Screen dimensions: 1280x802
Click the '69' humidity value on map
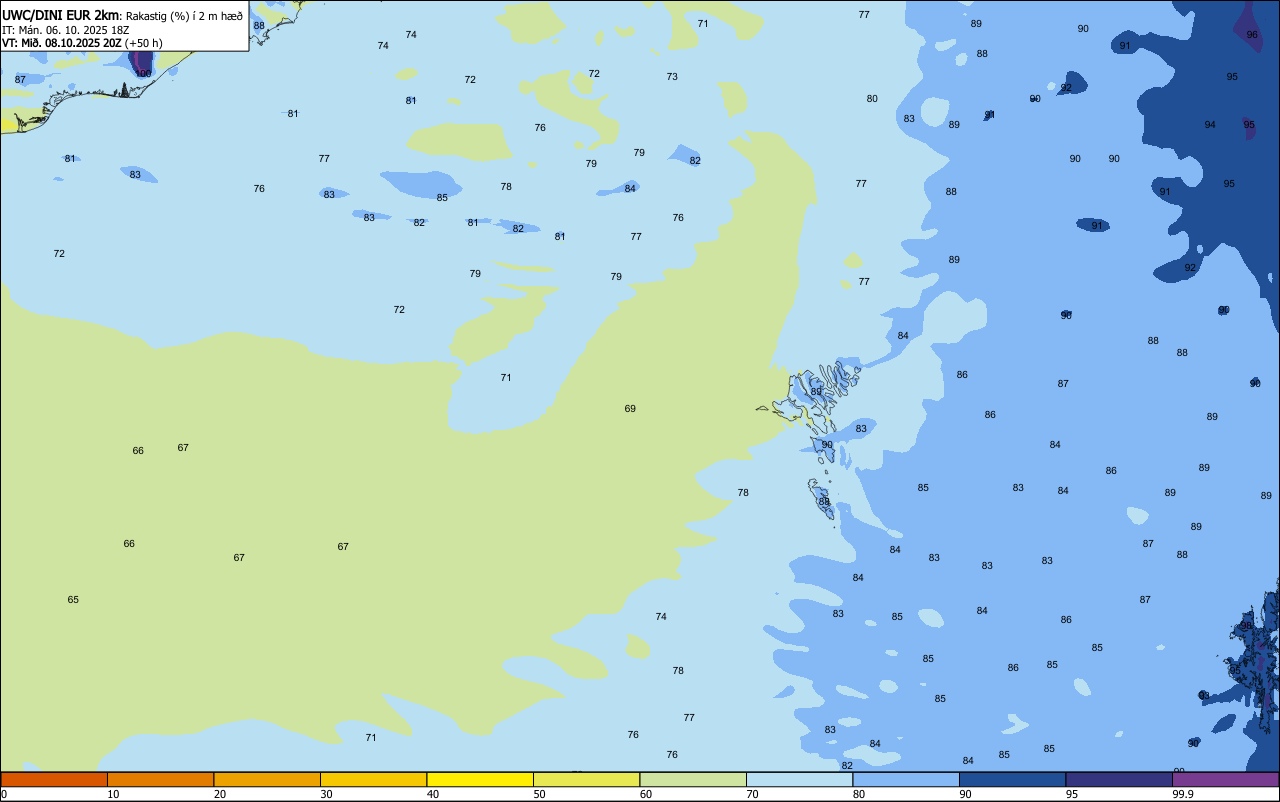tap(630, 409)
